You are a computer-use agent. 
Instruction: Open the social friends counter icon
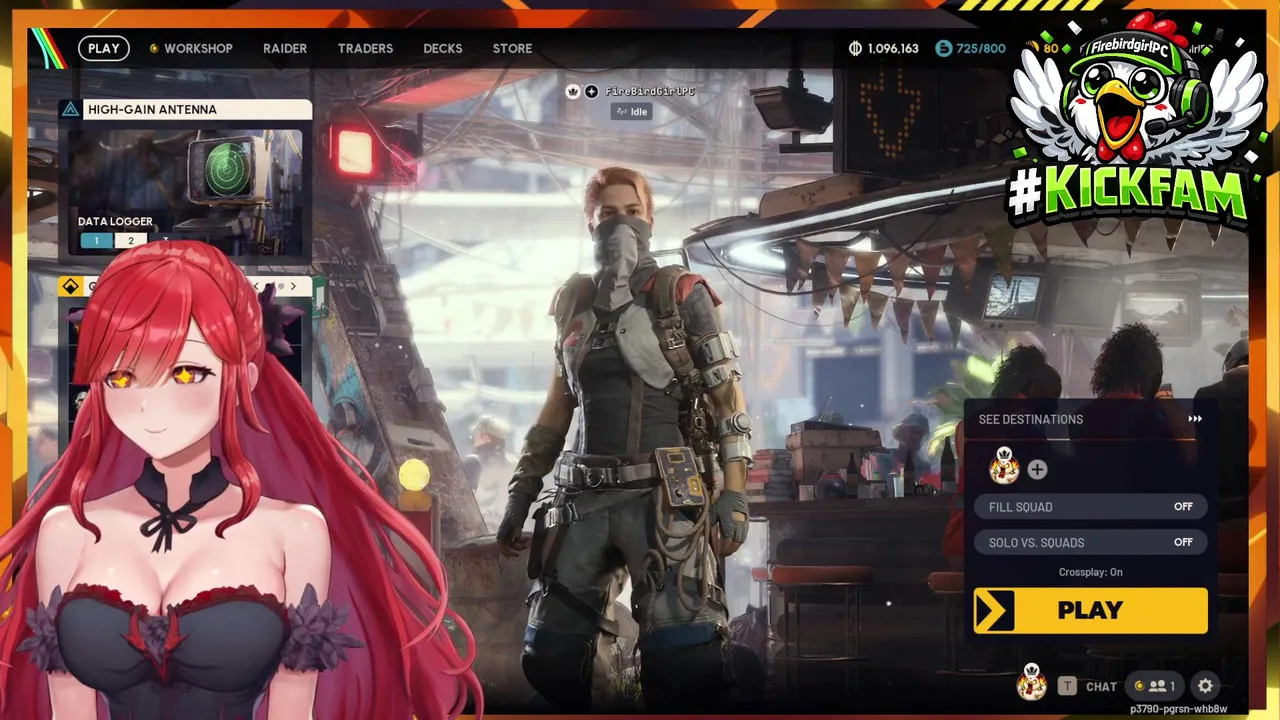tap(1154, 686)
